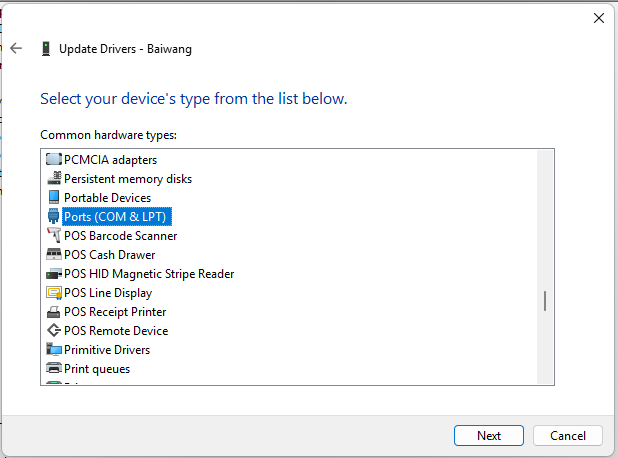Click the POS Receipt Printer icon
618x458 pixels.
pos(54,312)
